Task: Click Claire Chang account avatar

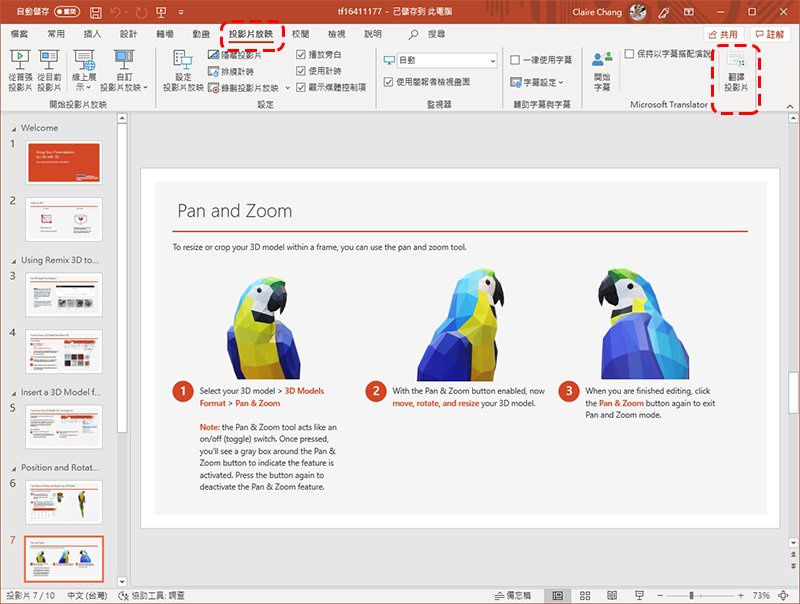Action: [x=638, y=12]
